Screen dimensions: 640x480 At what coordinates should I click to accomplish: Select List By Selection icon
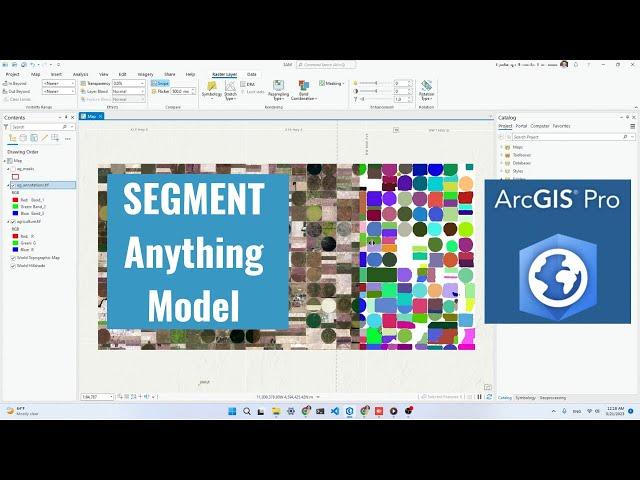[34, 138]
